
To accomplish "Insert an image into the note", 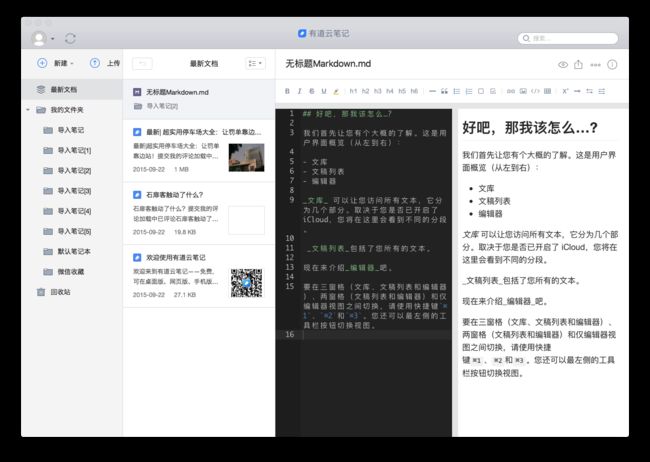I will (x=523, y=91).
